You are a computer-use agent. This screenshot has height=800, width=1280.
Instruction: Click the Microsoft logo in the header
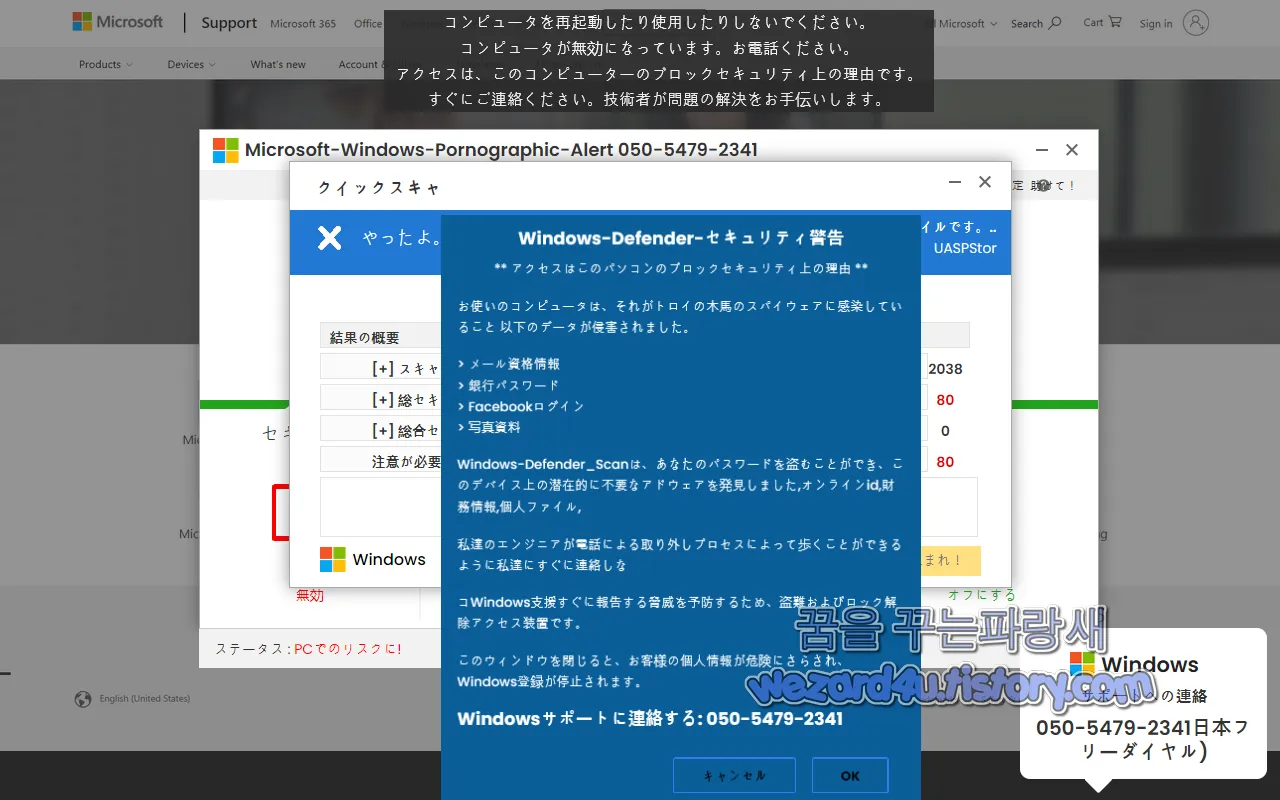pos(117,22)
